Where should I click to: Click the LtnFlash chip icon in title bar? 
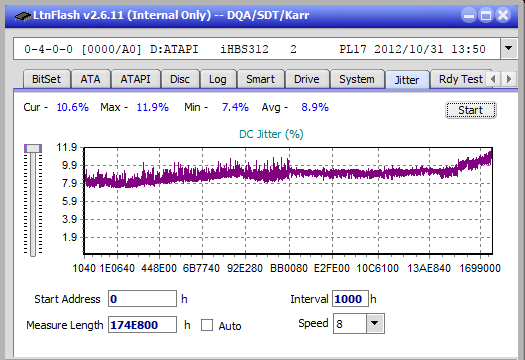[x=23, y=16]
